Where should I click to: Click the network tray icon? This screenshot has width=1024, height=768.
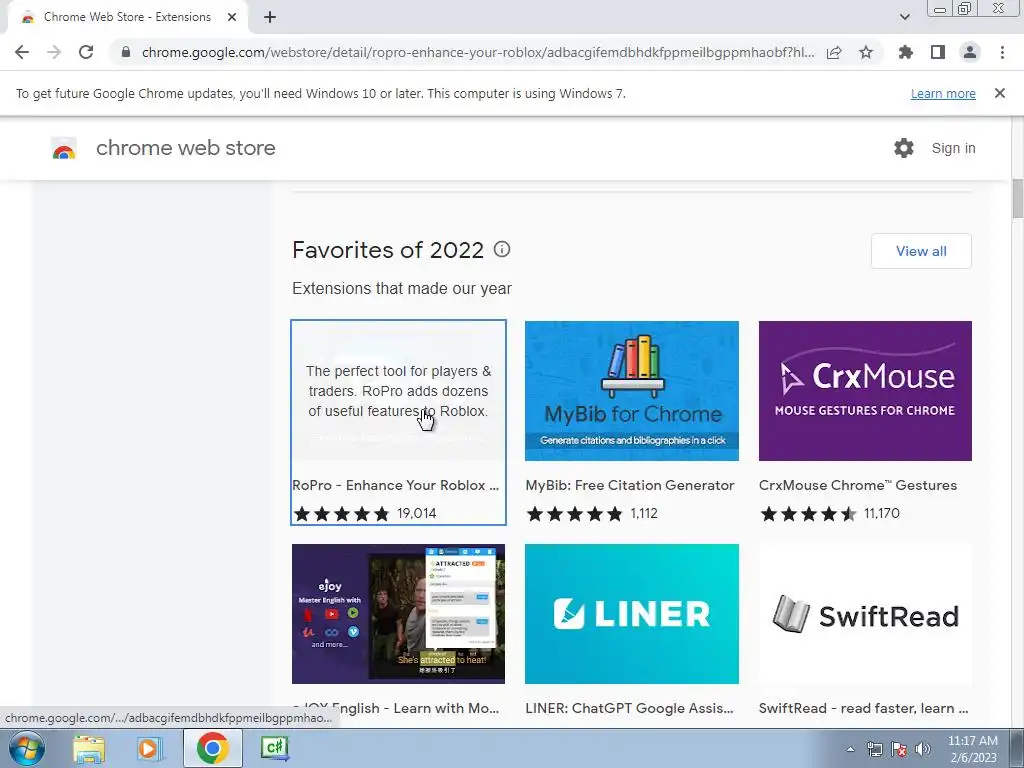874,749
